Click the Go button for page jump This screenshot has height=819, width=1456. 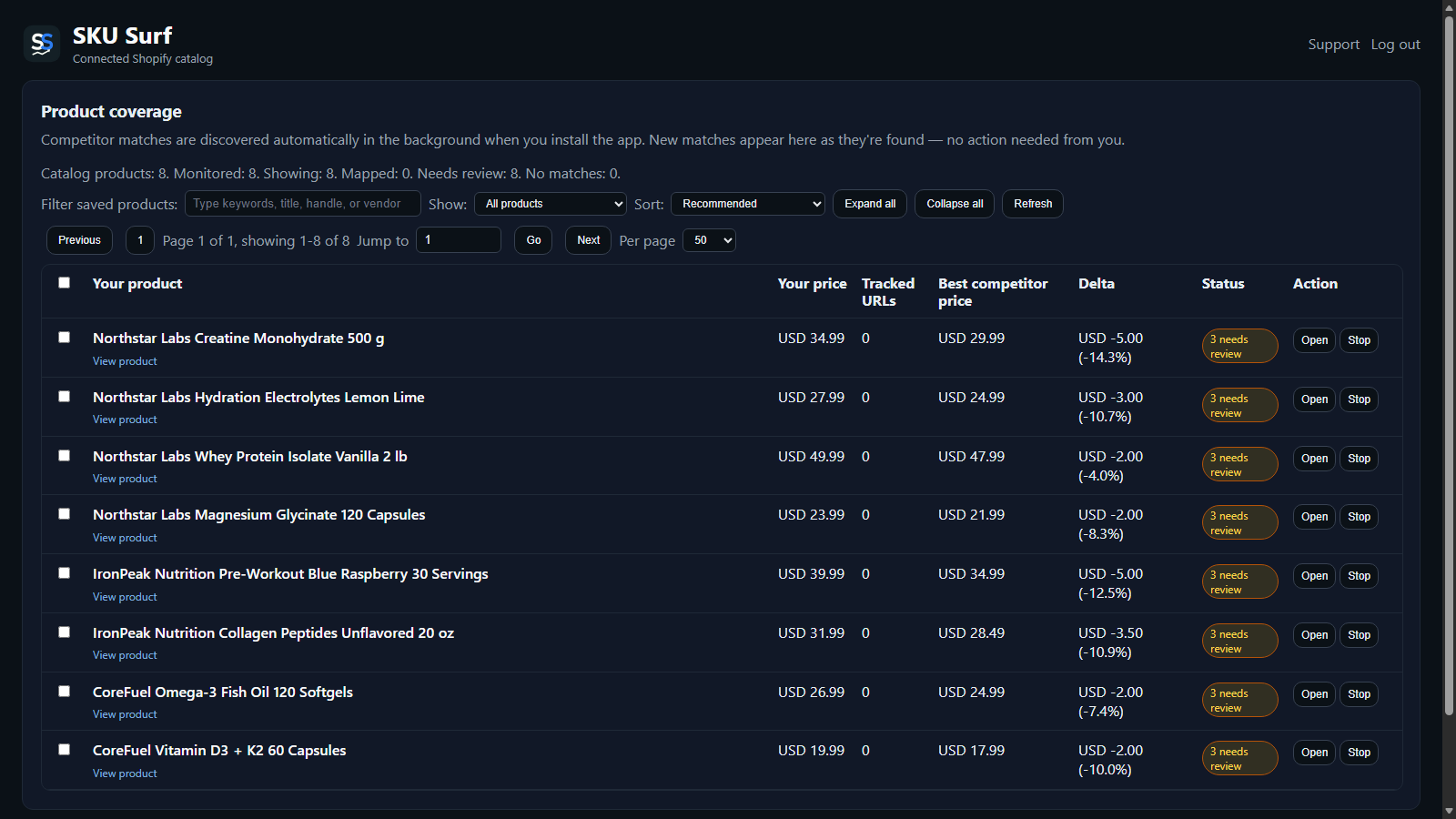tap(533, 240)
